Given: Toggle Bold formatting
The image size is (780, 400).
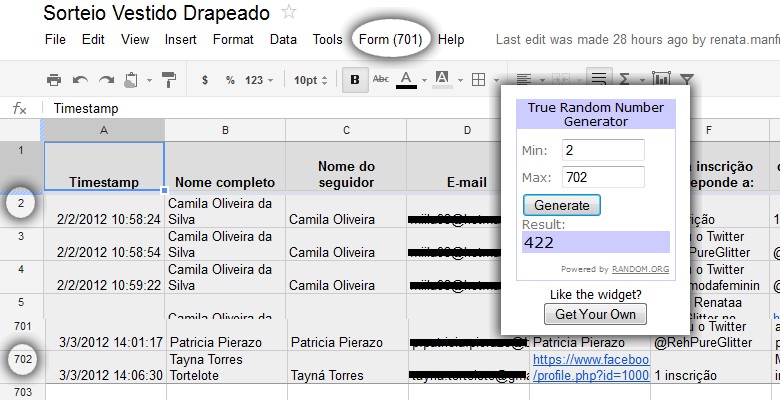Looking at the screenshot, I should point(355,80).
